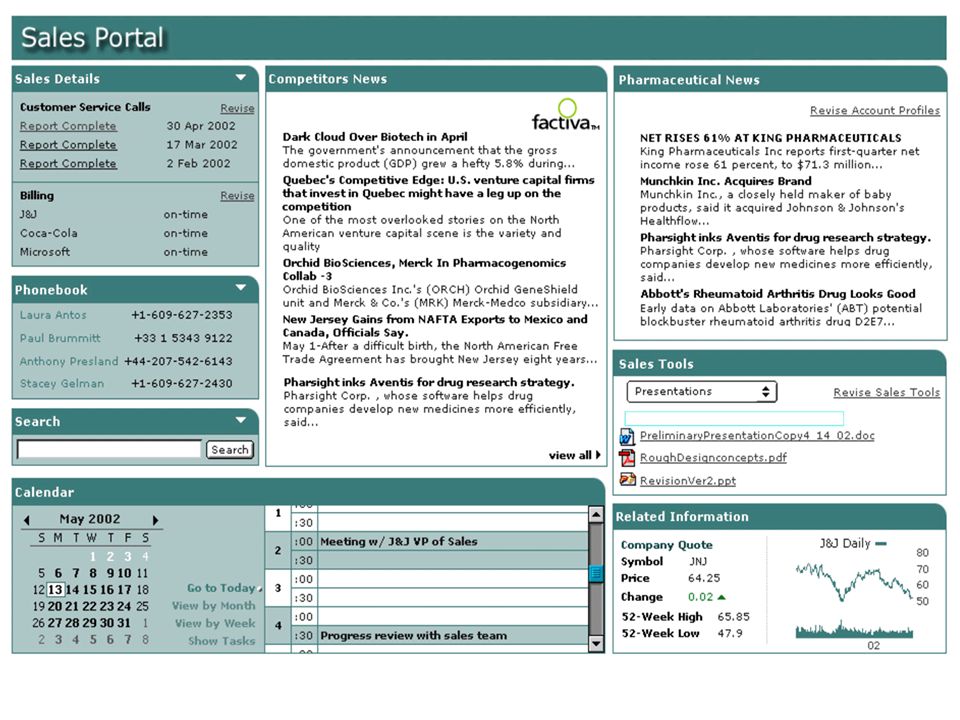Select May 13 in the calendar
Image resolution: width=960 pixels, height=720 pixels.
55,590
